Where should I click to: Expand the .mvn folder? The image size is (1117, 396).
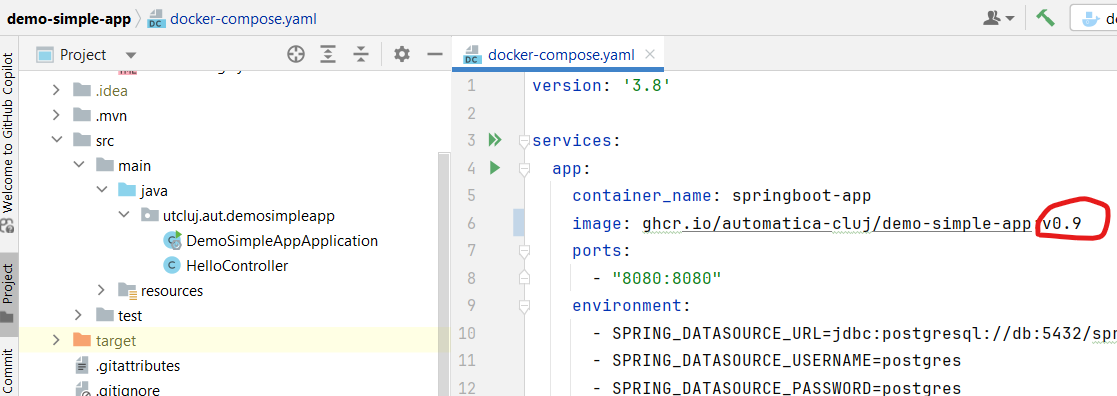click(56, 115)
